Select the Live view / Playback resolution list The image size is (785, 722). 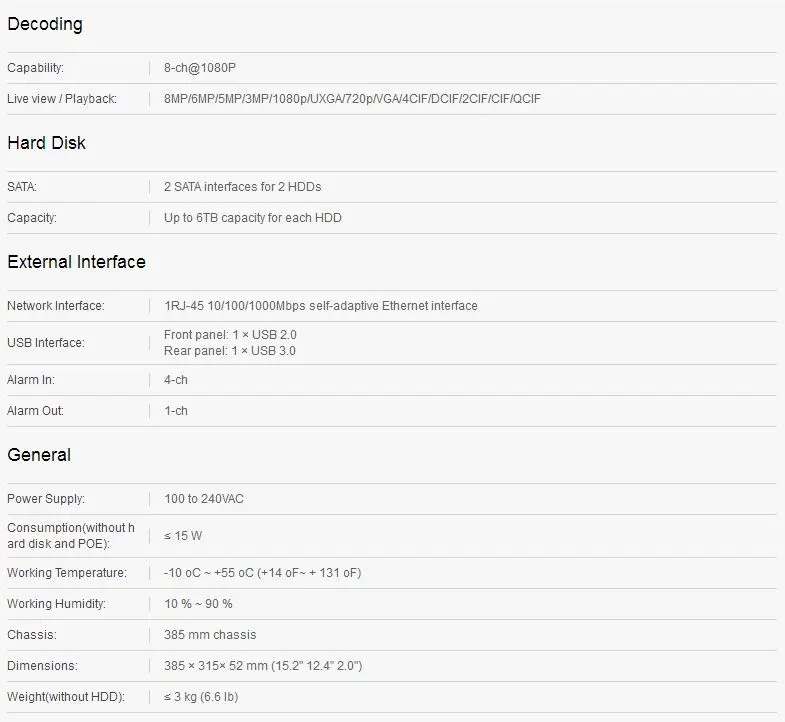tap(352, 99)
